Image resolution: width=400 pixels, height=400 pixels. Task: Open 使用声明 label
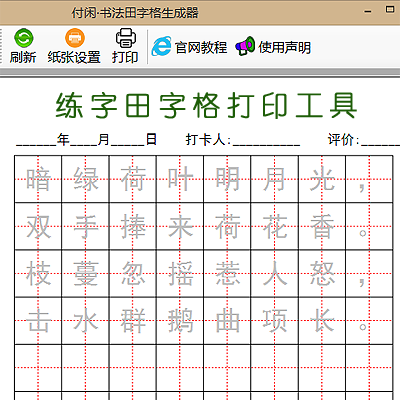pyautogui.click(x=285, y=47)
